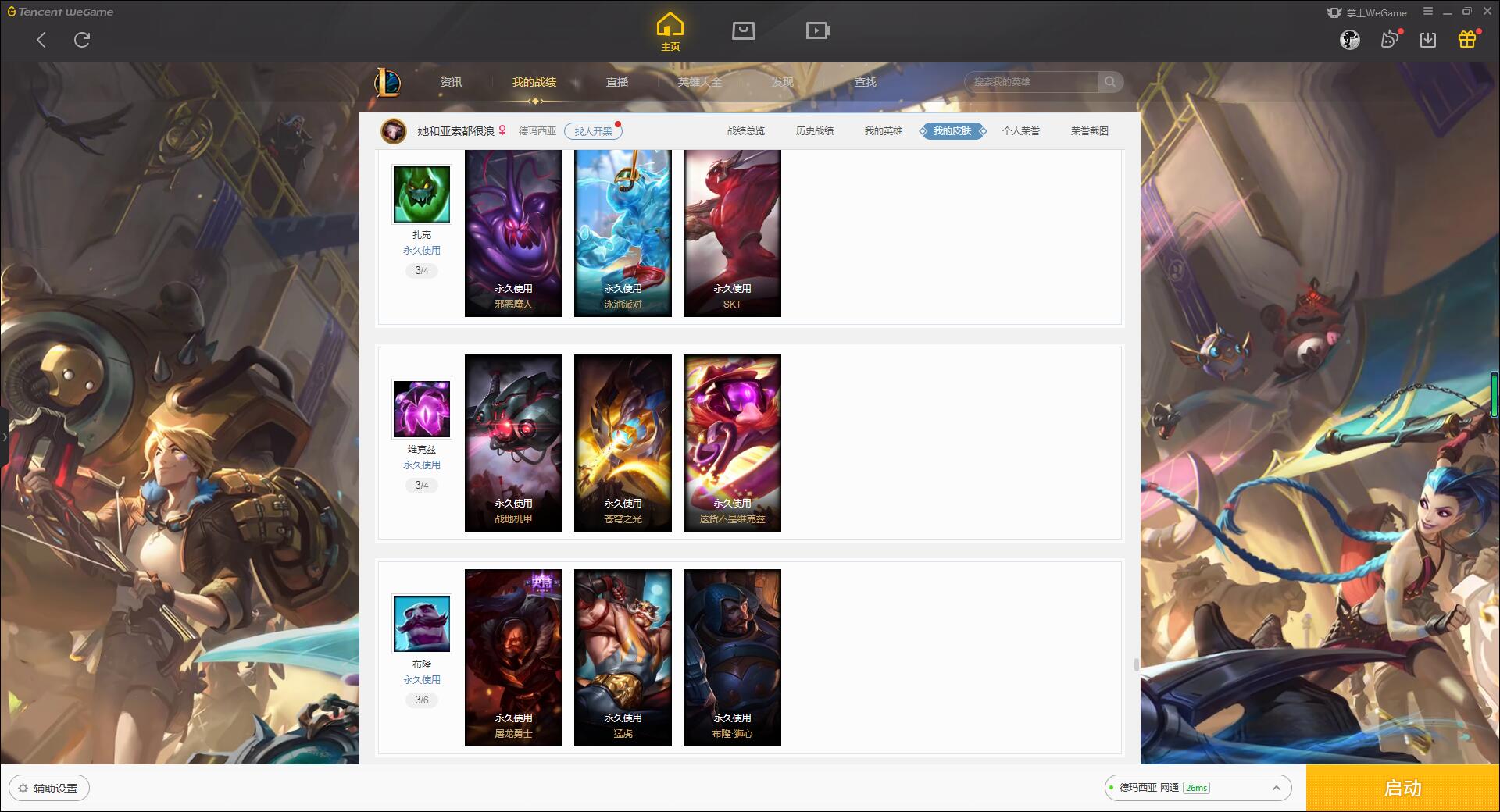1500x812 pixels.
Task: Click the 3/4 count under 维克兹
Action: [422, 486]
